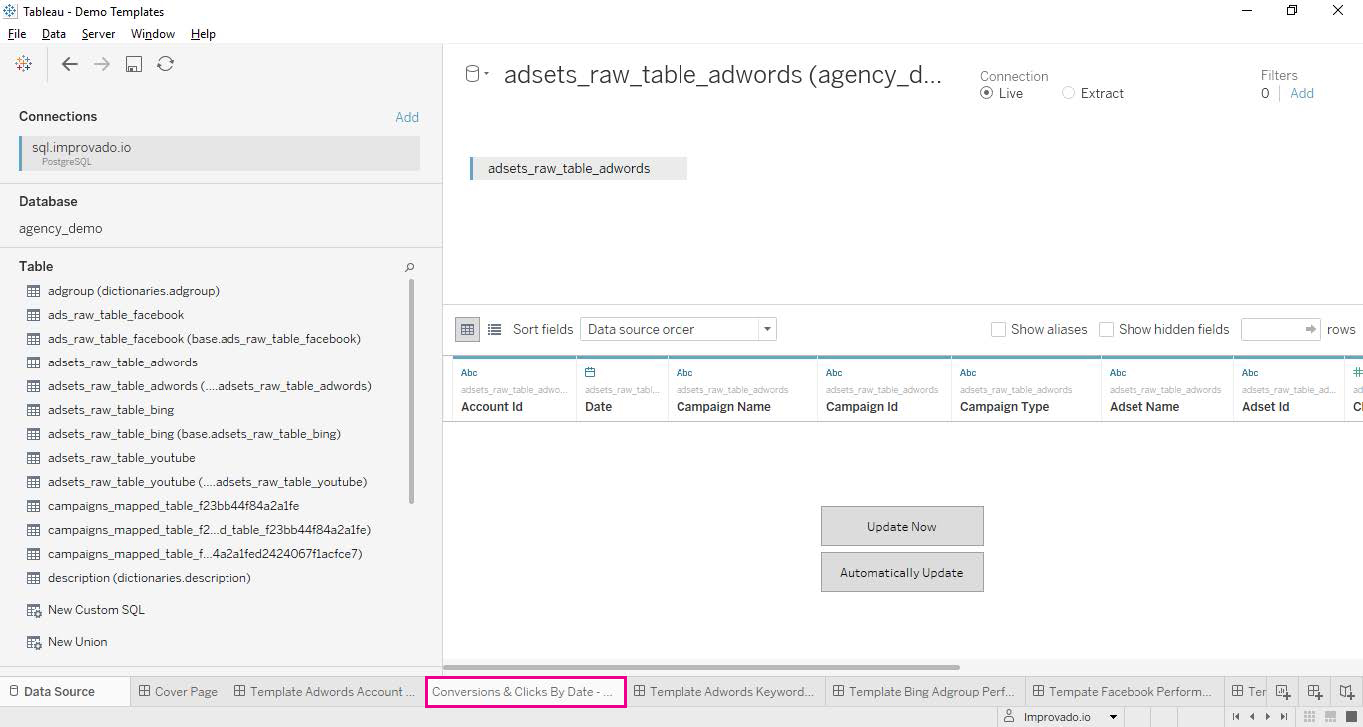Click the Automatically Update button

click(902, 572)
